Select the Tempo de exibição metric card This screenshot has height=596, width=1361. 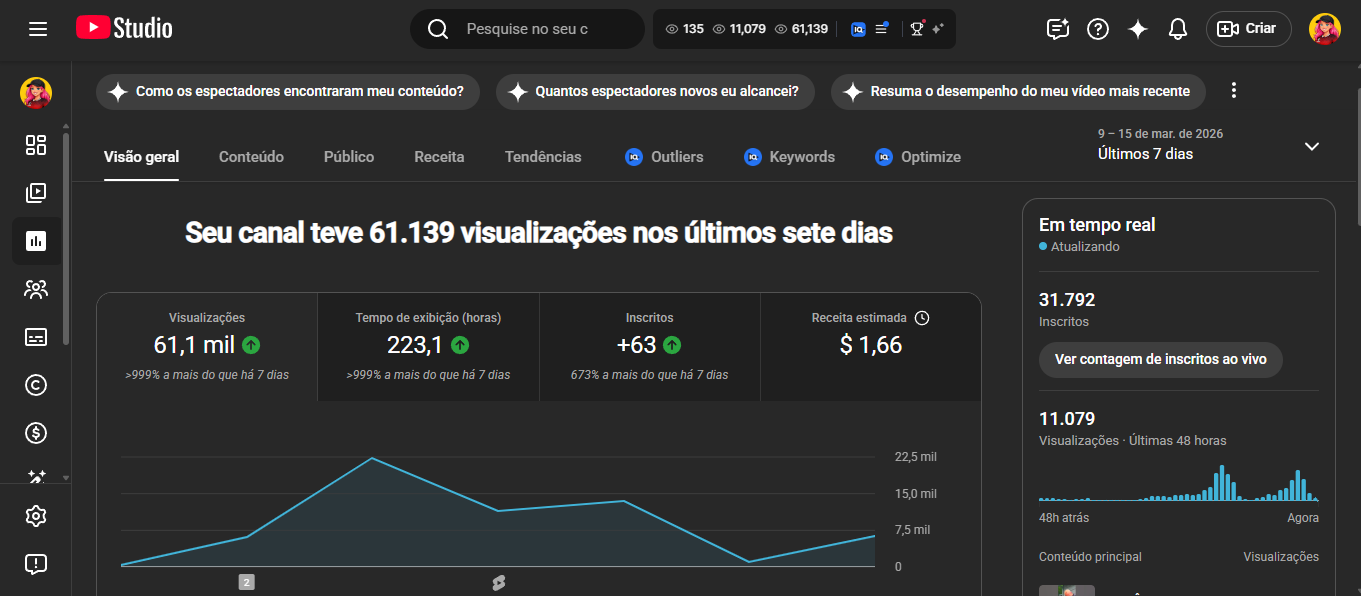(428, 347)
